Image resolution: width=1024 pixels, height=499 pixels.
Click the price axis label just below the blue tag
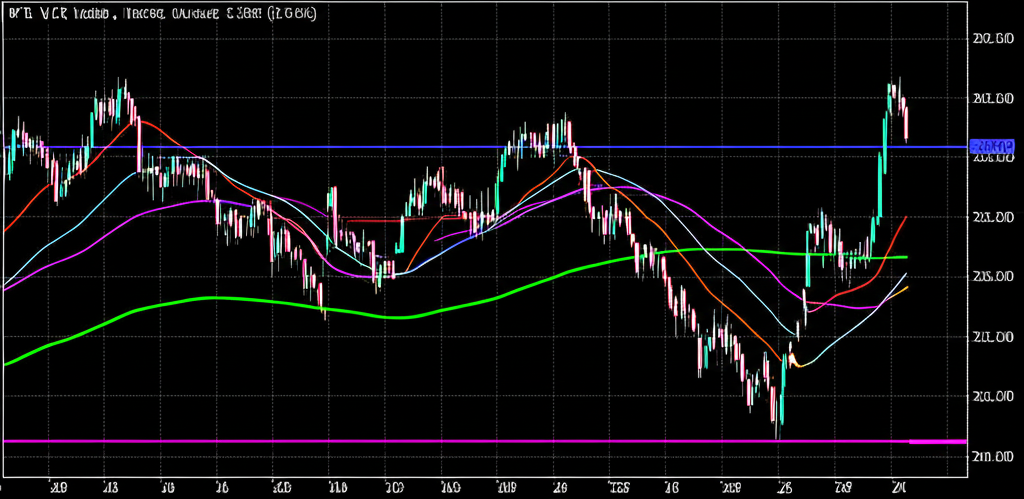[993, 158]
